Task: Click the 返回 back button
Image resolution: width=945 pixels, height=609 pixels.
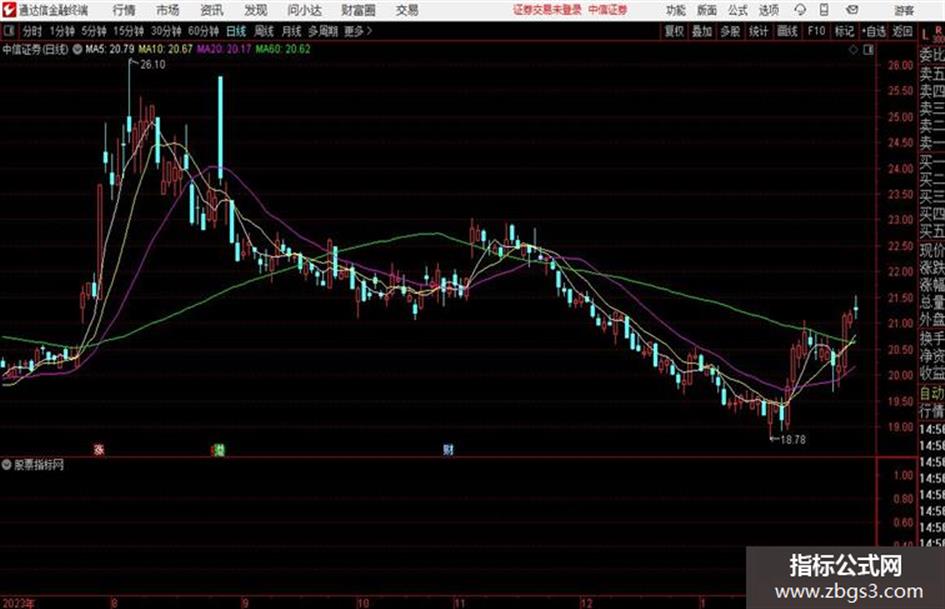Action: [x=902, y=31]
